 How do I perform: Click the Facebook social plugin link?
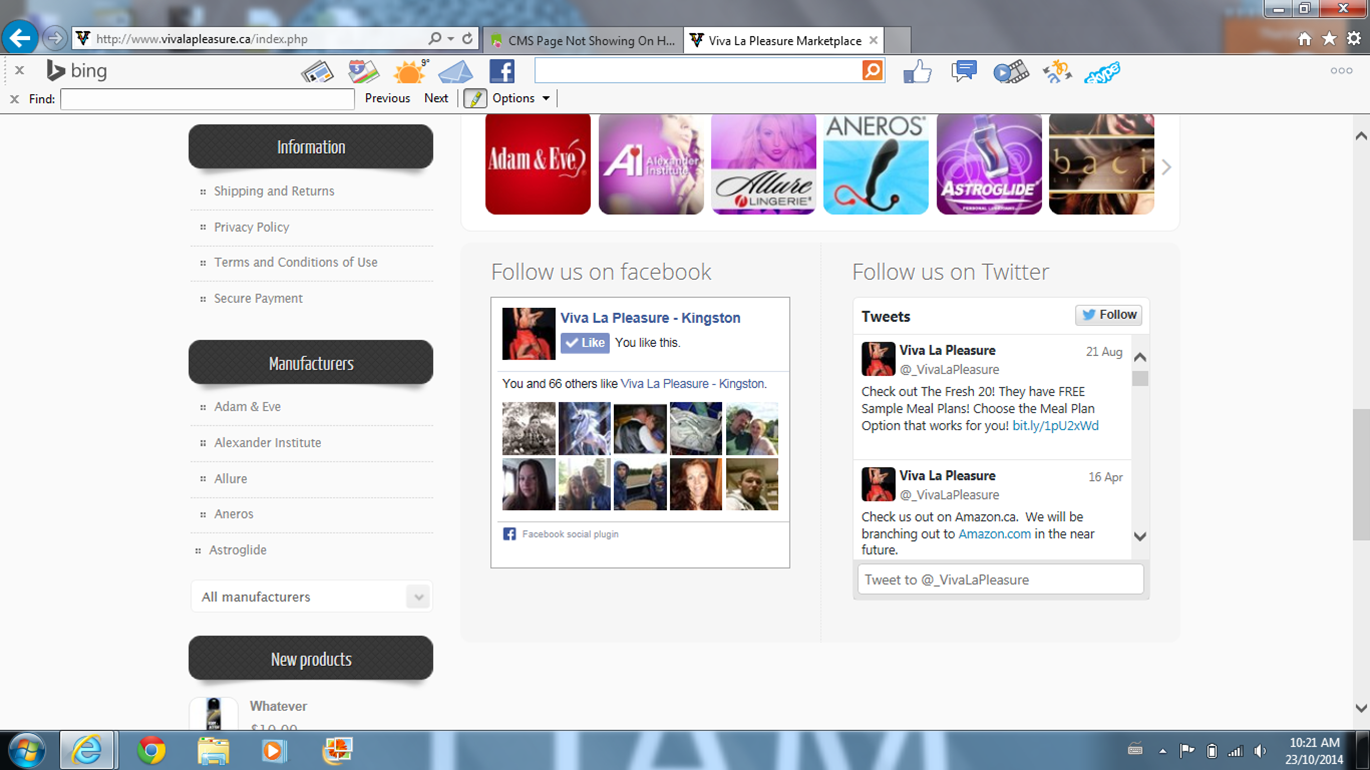570,534
